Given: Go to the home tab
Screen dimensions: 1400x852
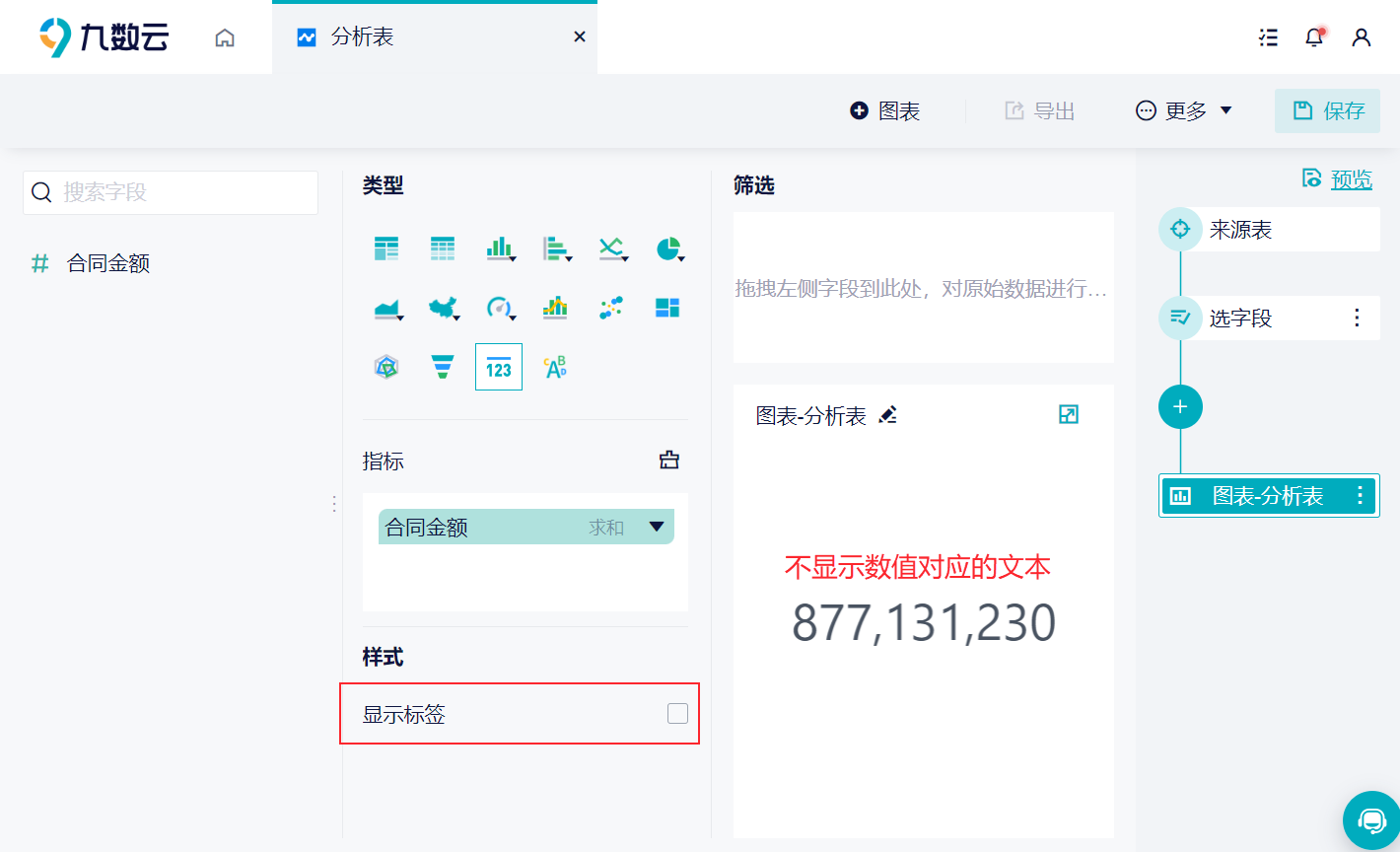Looking at the screenshot, I should coord(225,37).
